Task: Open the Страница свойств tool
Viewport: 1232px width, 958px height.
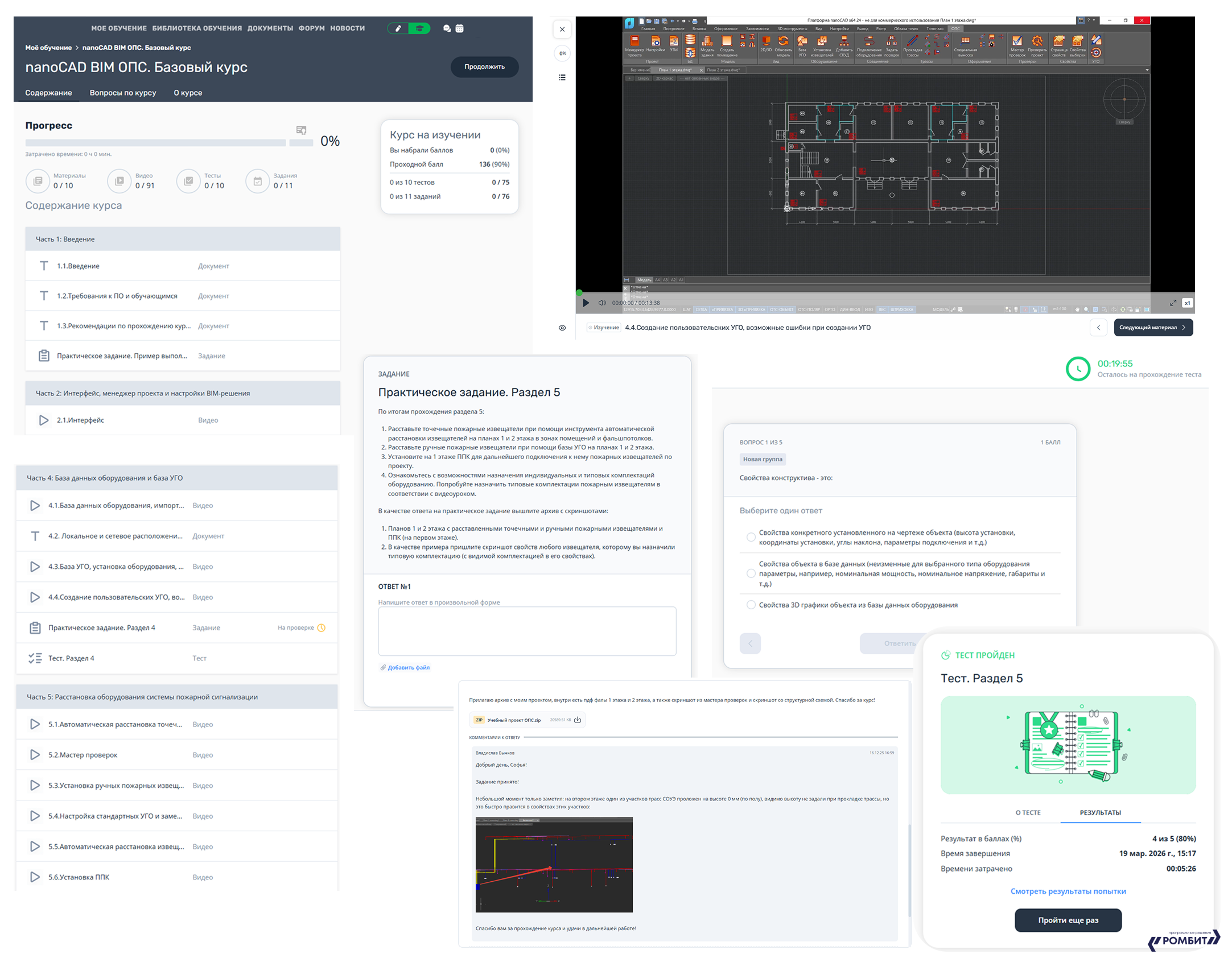Action: [1058, 46]
